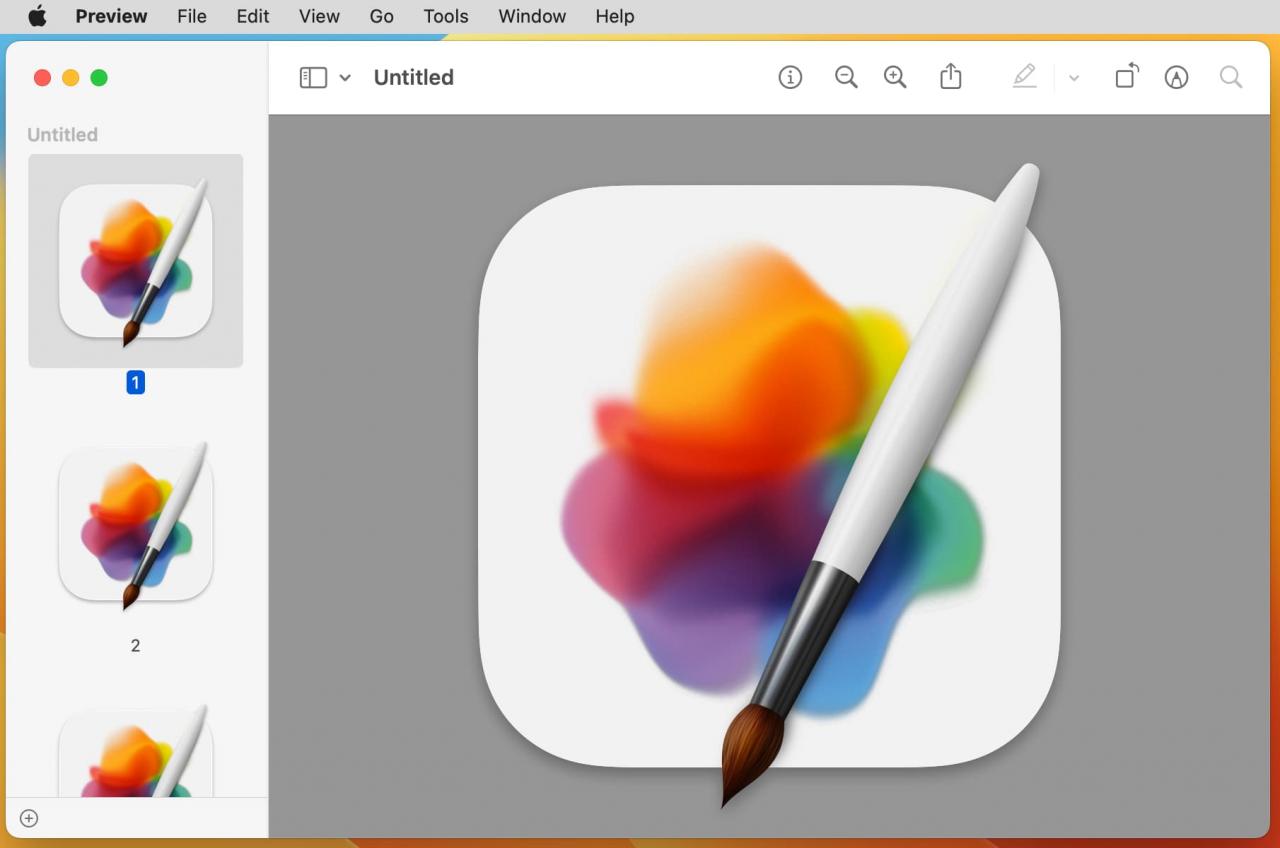Screen dimensions: 1280x848
Task: Open the Apple menu
Action: pos(37,16)
